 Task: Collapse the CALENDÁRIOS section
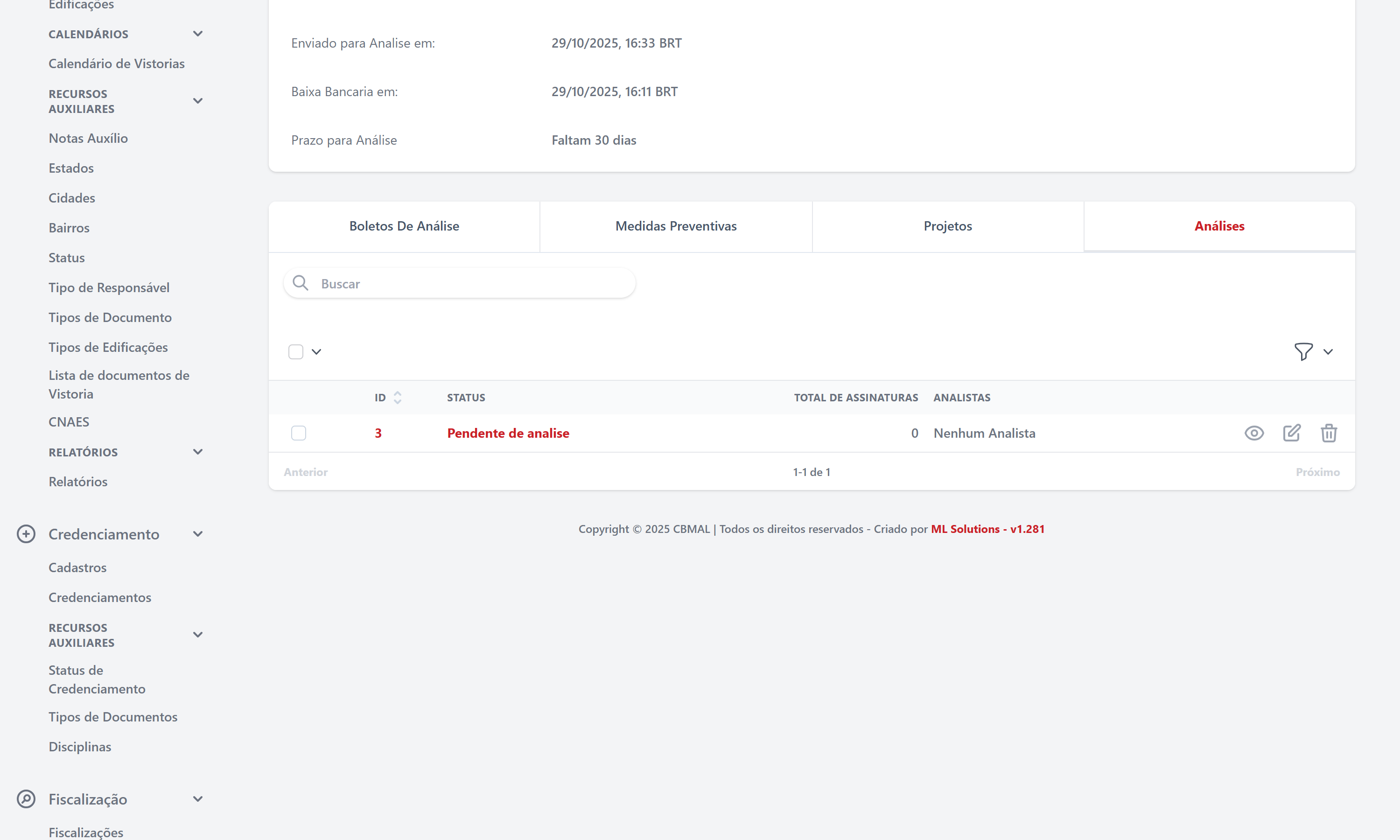point(197,34)
